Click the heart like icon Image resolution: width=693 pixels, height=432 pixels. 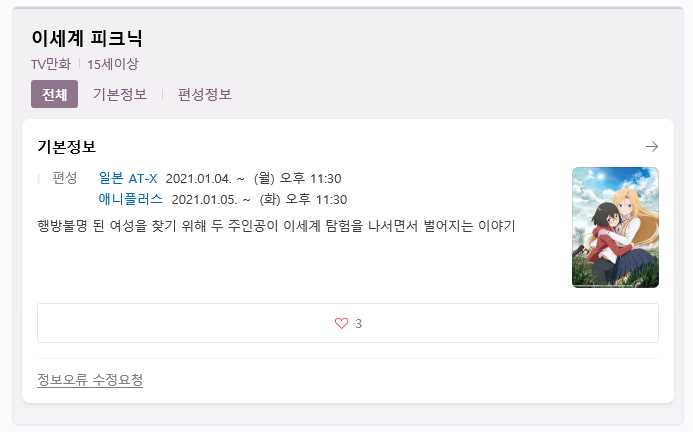click(x=341, y=323)
